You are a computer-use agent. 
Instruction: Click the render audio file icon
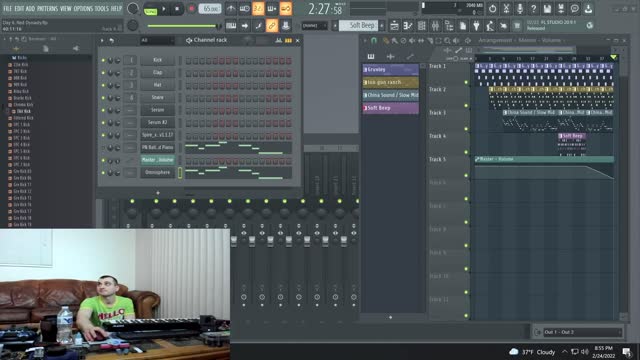561,9
